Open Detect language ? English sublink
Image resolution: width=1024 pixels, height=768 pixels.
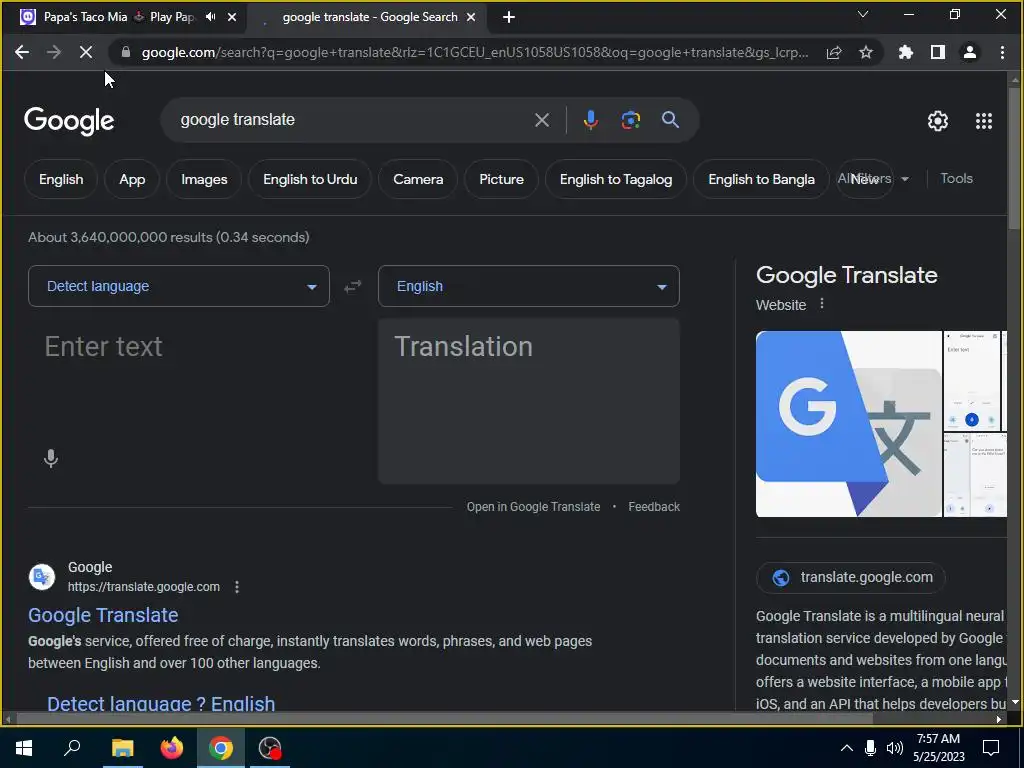click(x=161, y=703)
